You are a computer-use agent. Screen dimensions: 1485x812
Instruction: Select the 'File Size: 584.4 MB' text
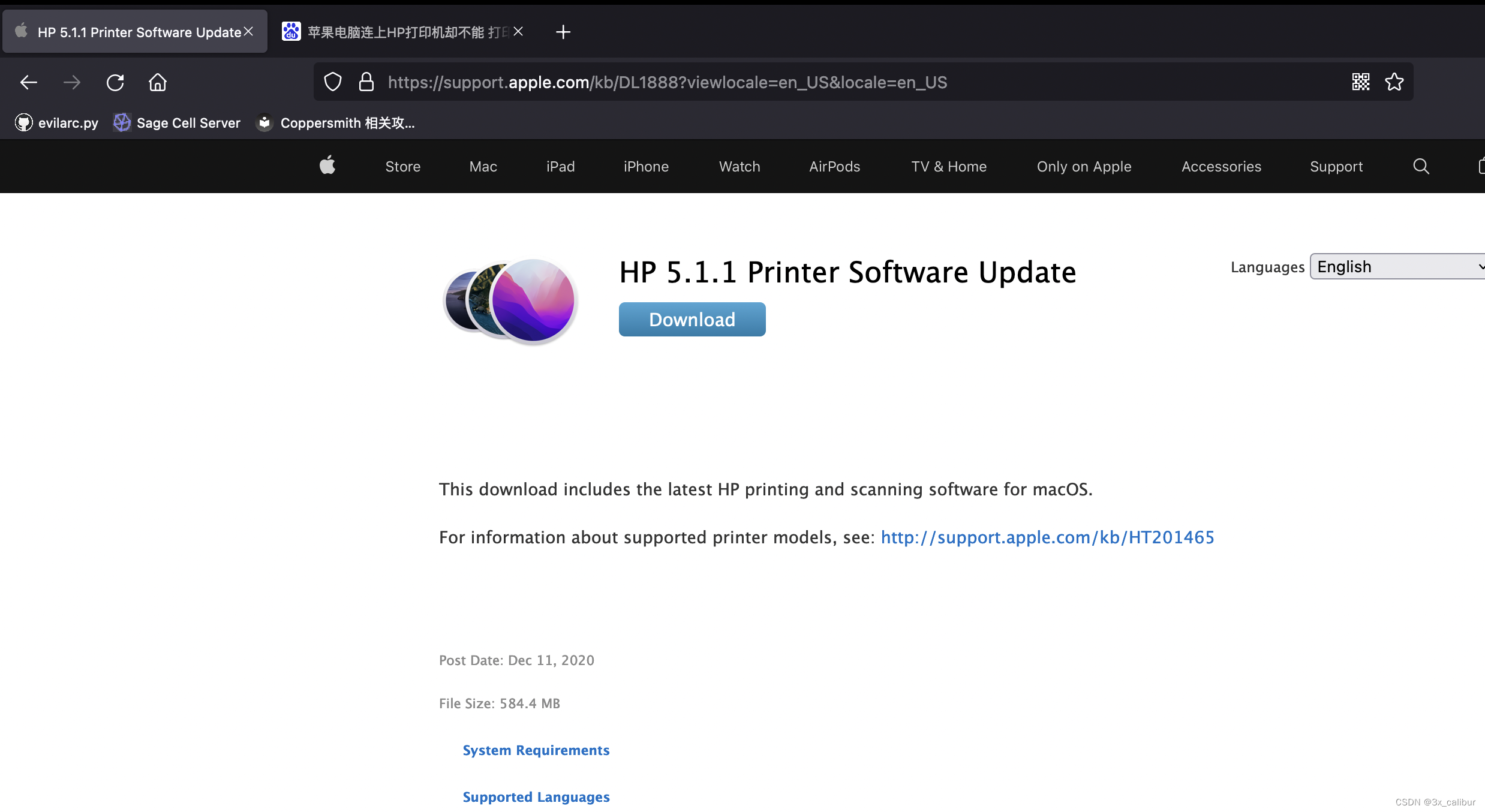tap(500, 703)
